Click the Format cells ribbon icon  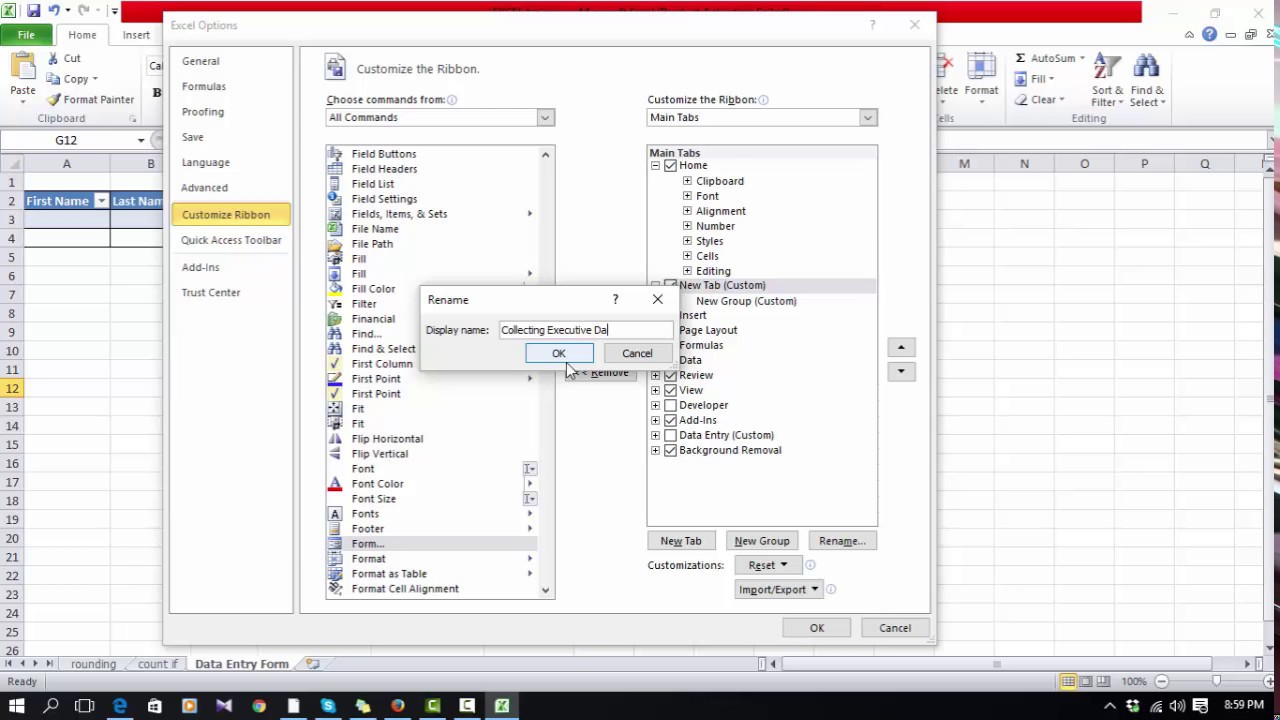[981, 67]
